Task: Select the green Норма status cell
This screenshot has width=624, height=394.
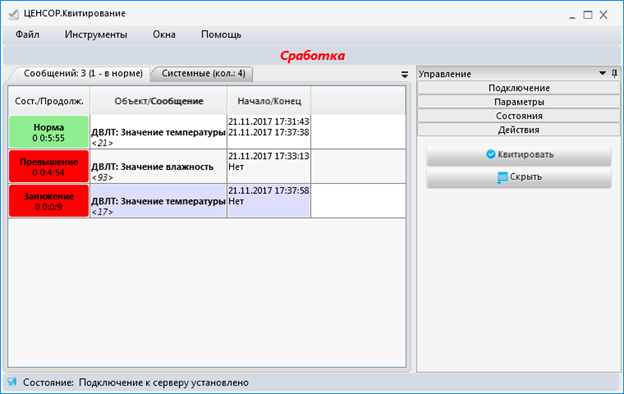Action: coord(49,132)
